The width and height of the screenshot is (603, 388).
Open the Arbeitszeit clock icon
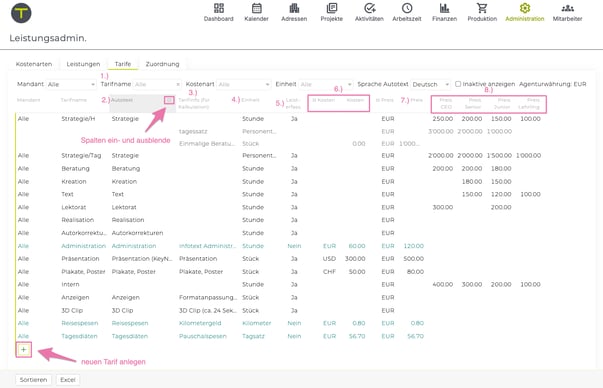[x=407, y=8]
